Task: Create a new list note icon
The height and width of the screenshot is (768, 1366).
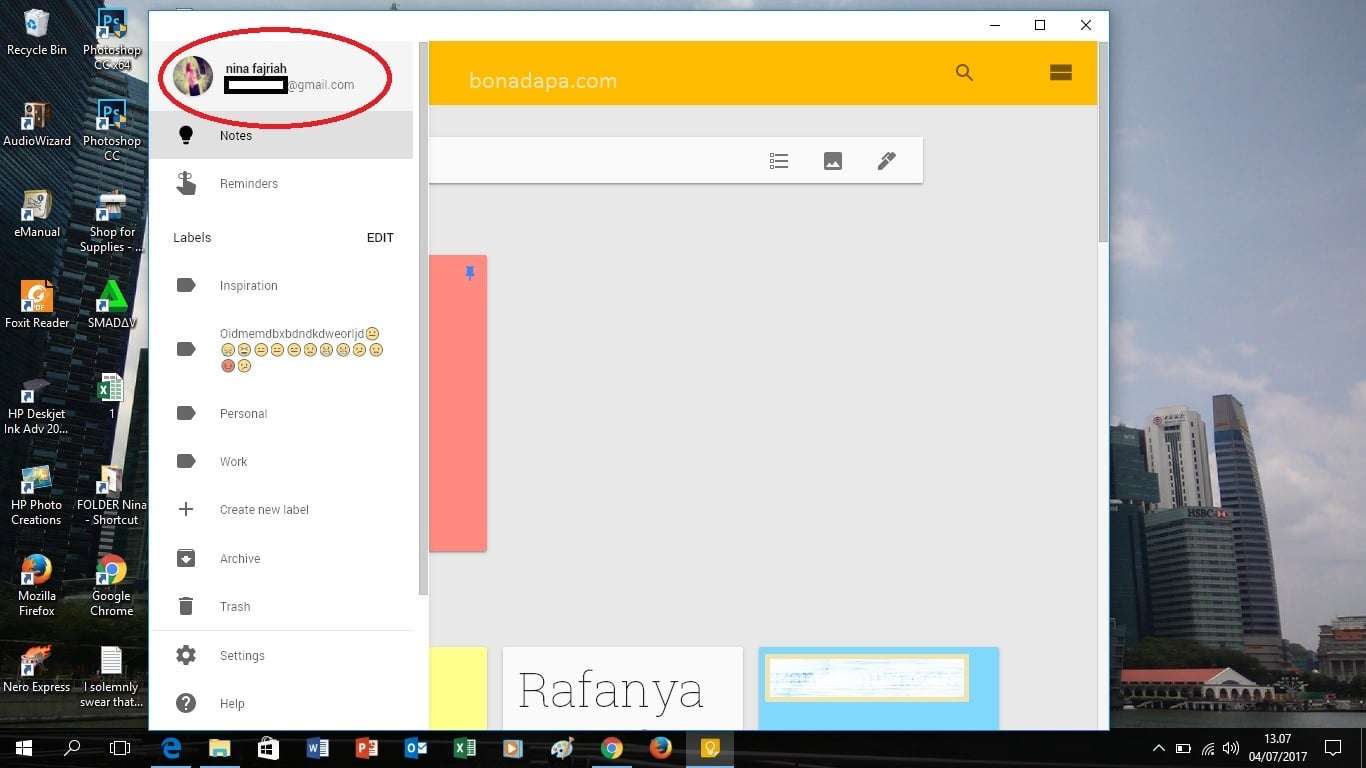Action: (x=779, y=161)
